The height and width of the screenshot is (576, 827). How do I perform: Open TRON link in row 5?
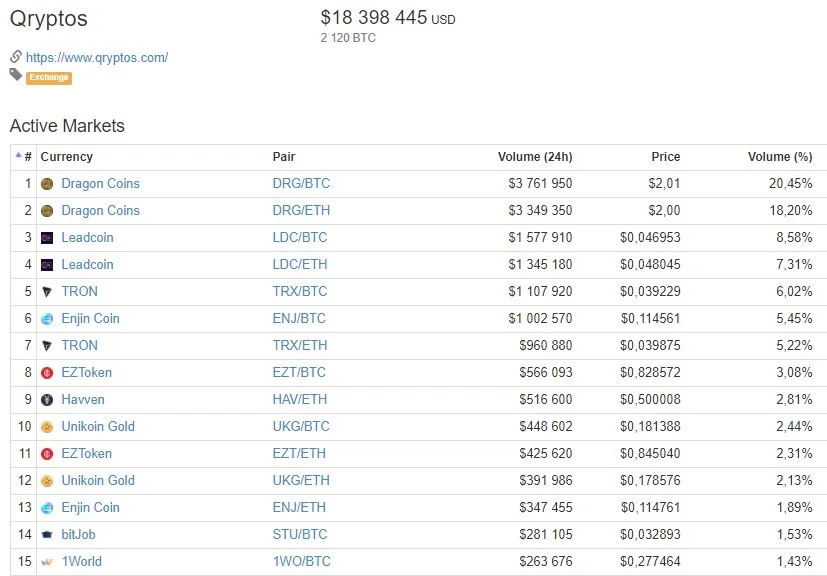tap(80, 291)
